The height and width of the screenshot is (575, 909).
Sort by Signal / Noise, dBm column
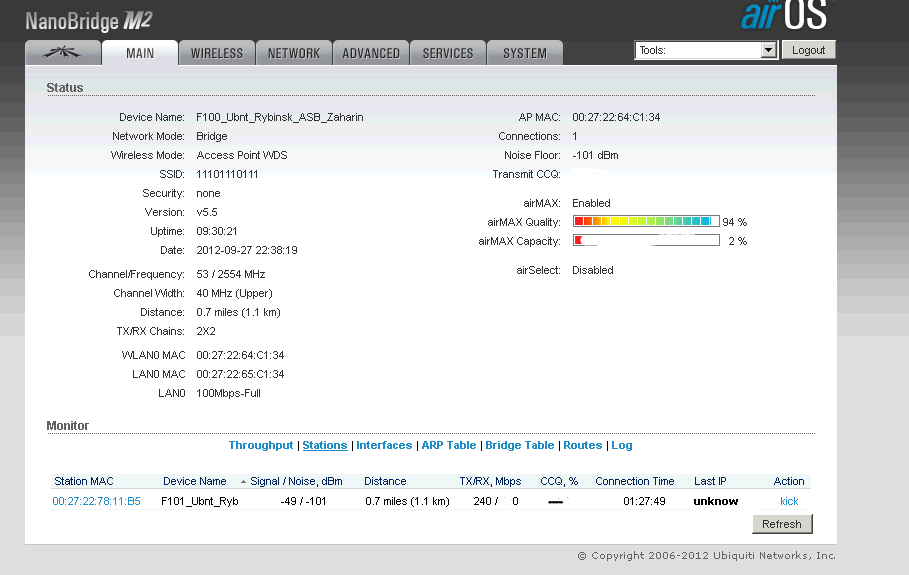point(296,481)
